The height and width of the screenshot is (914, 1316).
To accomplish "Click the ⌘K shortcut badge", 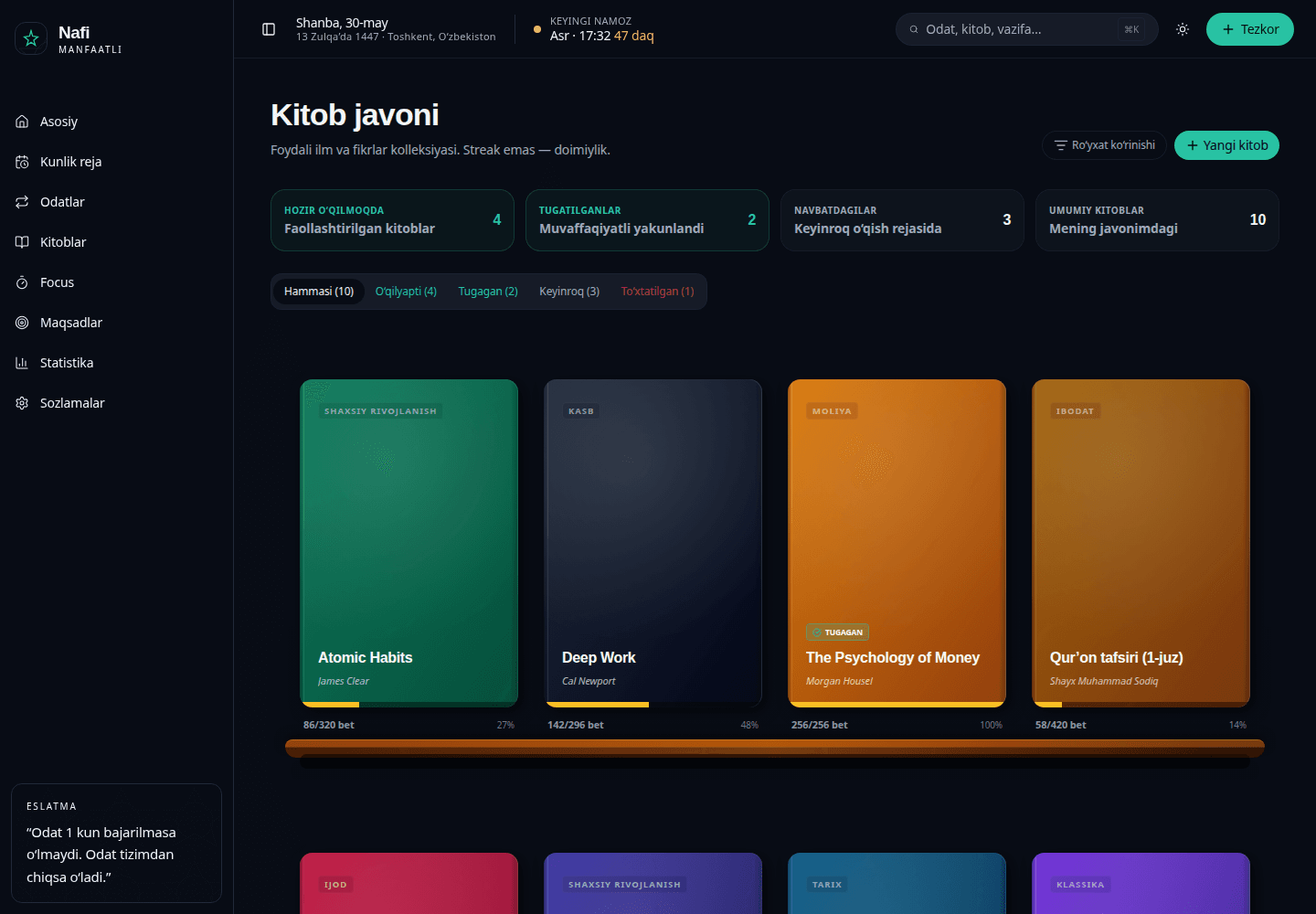I will coord(1131,29).
